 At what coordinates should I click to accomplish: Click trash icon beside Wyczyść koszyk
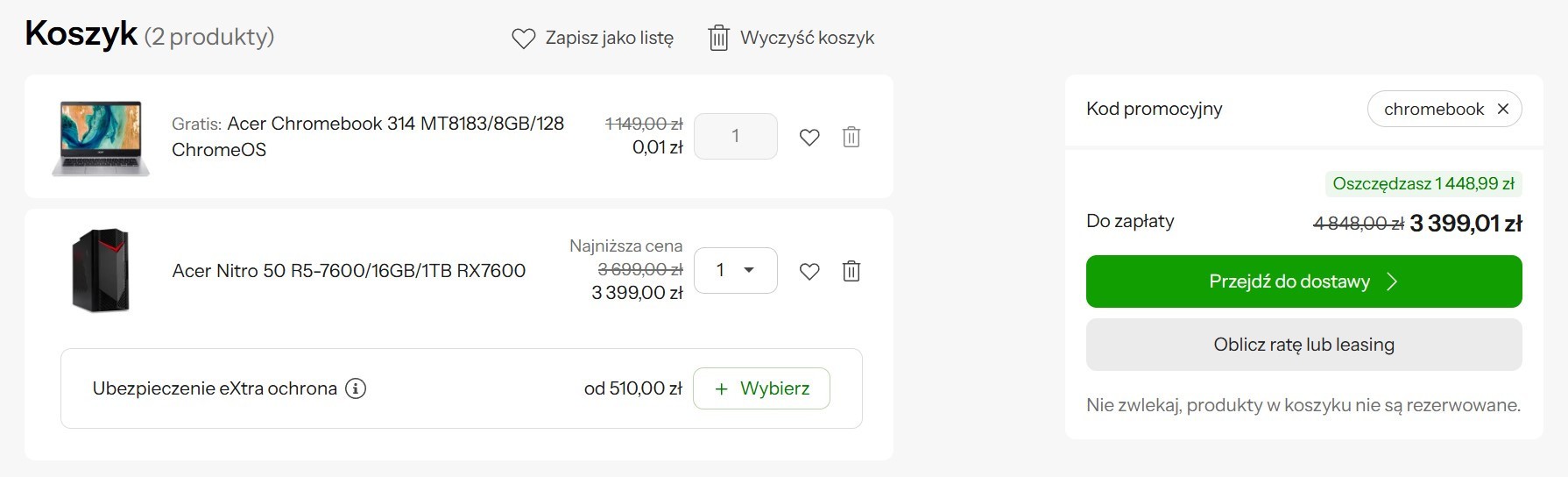pos(718,38)
